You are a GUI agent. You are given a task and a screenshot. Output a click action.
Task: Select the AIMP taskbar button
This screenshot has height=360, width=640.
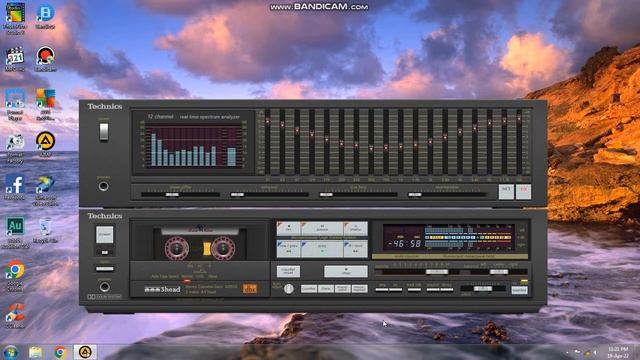(x=85, y=352)
